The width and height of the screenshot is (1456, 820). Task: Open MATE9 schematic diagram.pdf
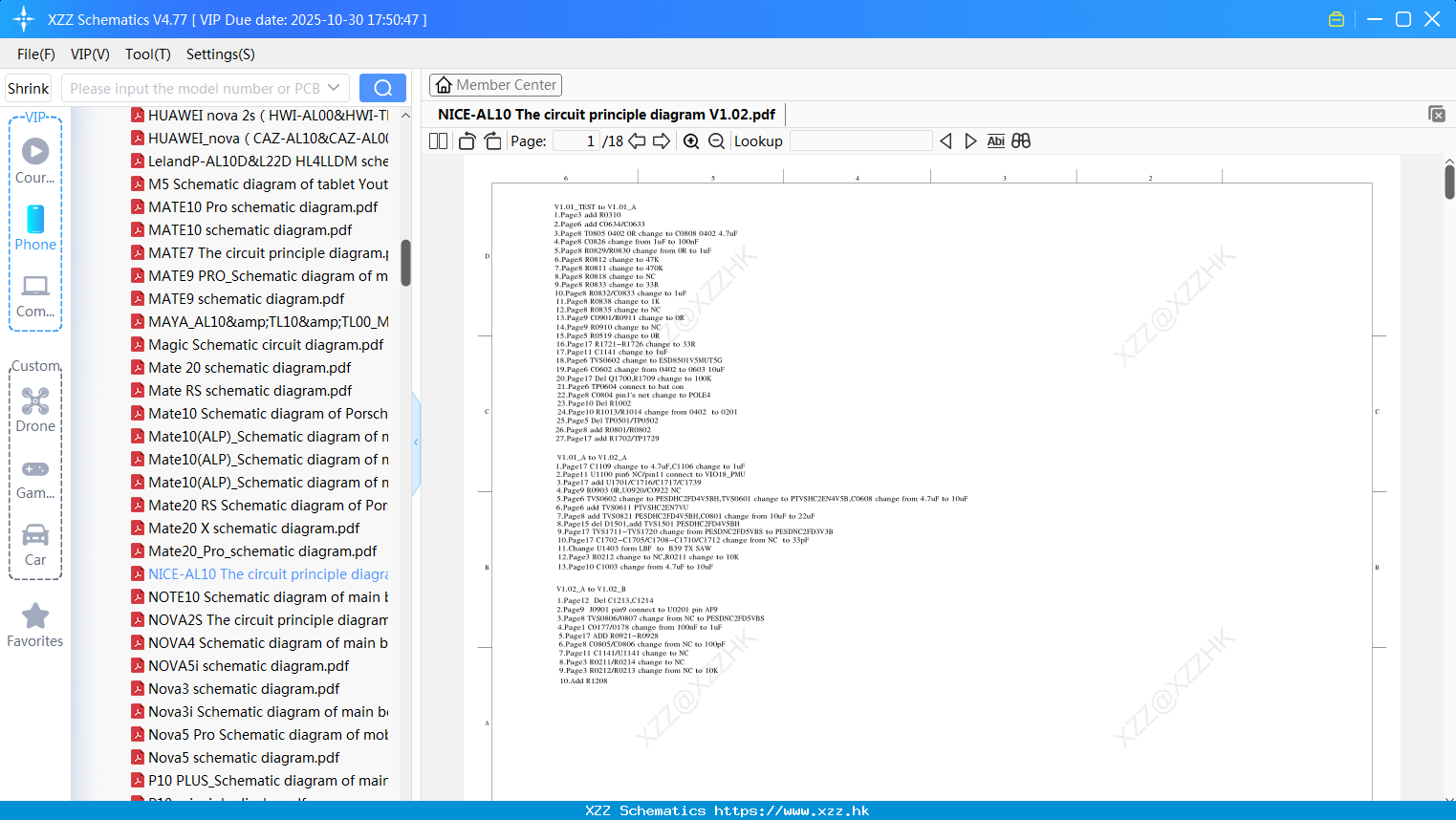246,299
